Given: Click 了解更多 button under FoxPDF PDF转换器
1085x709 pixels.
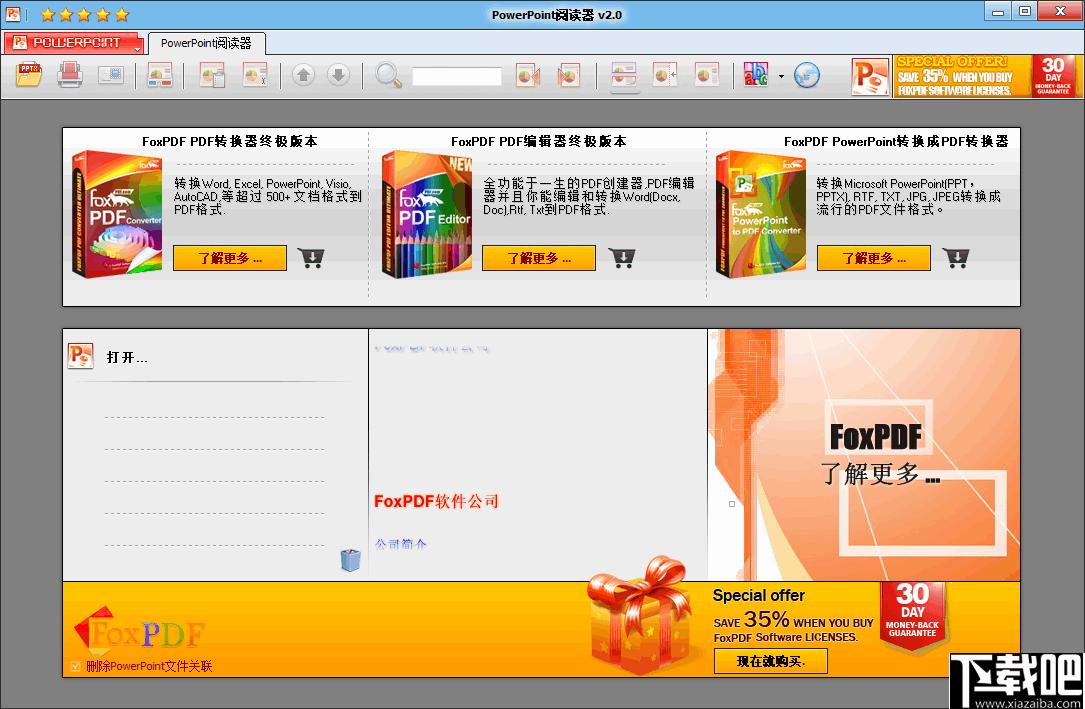Looking at the screenshot, I should tap(230, 258).
